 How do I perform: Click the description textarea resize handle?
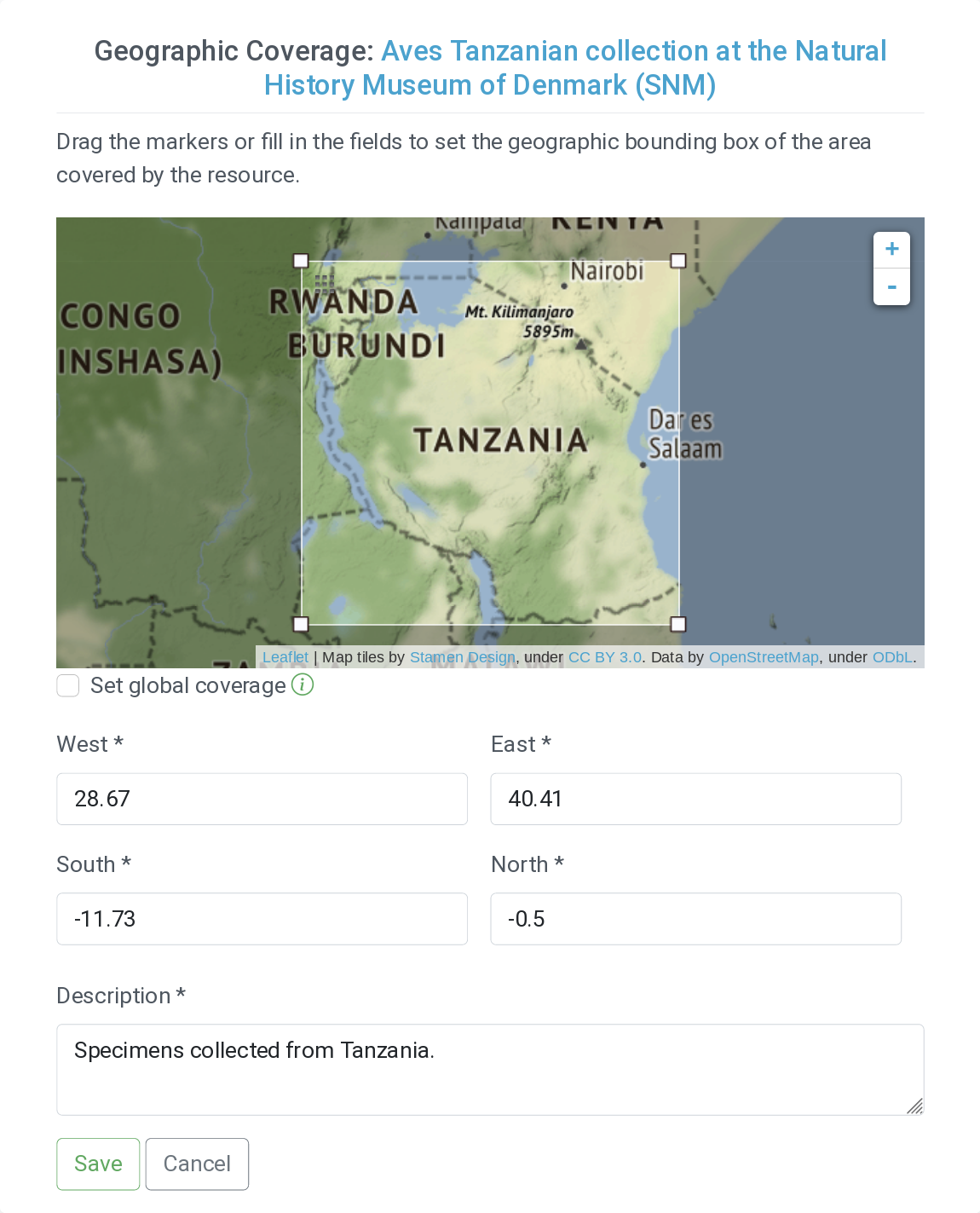(914, 1106)
